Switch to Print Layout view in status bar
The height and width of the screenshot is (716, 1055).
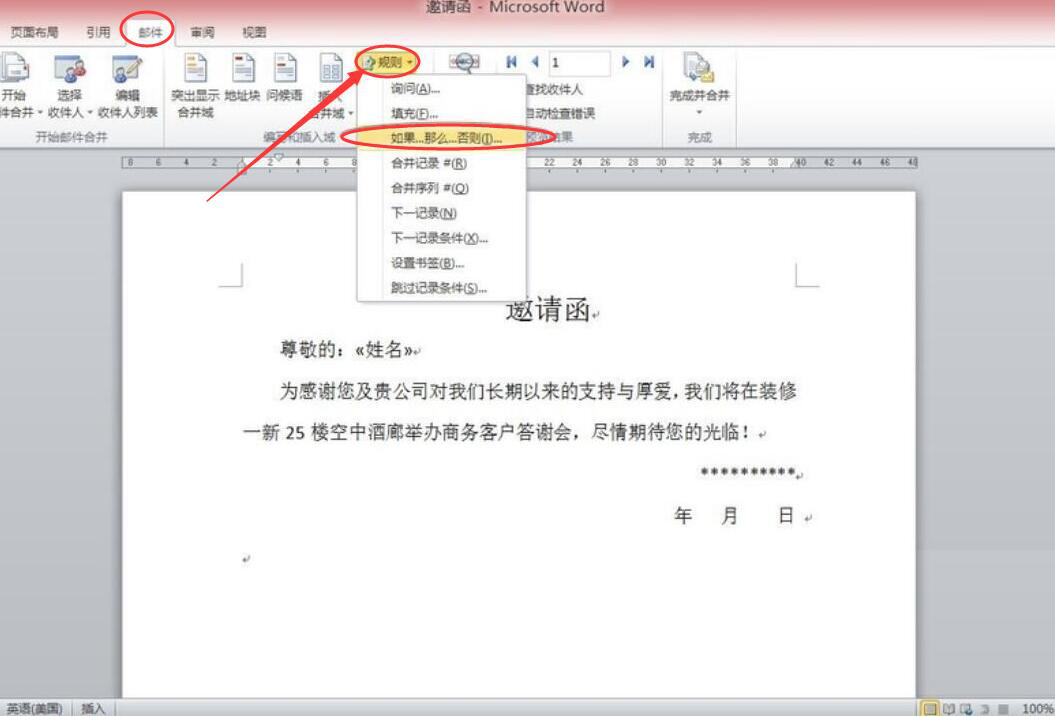[930, 709]
